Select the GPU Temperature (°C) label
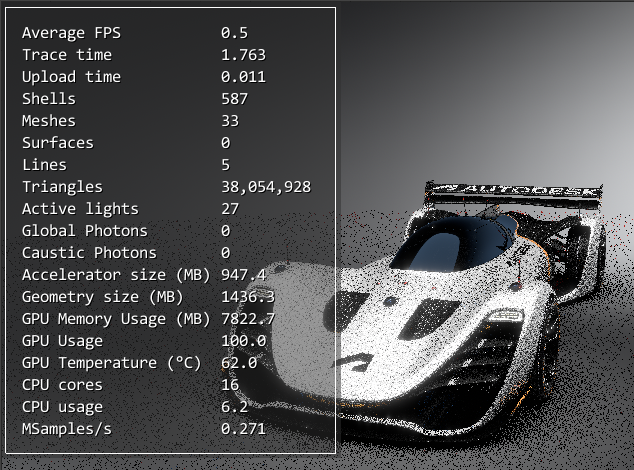634x470 pixels. (x=112, y=363)
